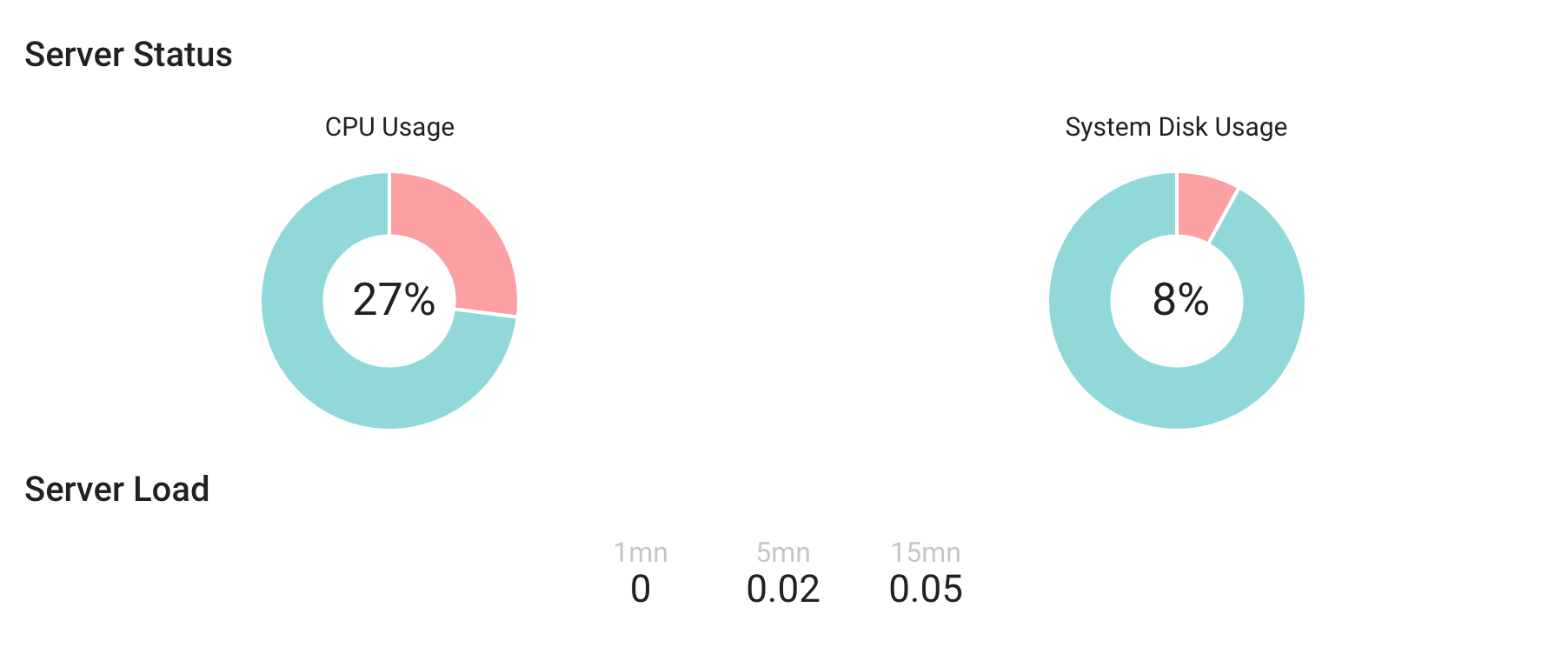Click divider atop System Disk donut
The height and width of the screenshot is (654, 1568).
[x=1177, y=204]
